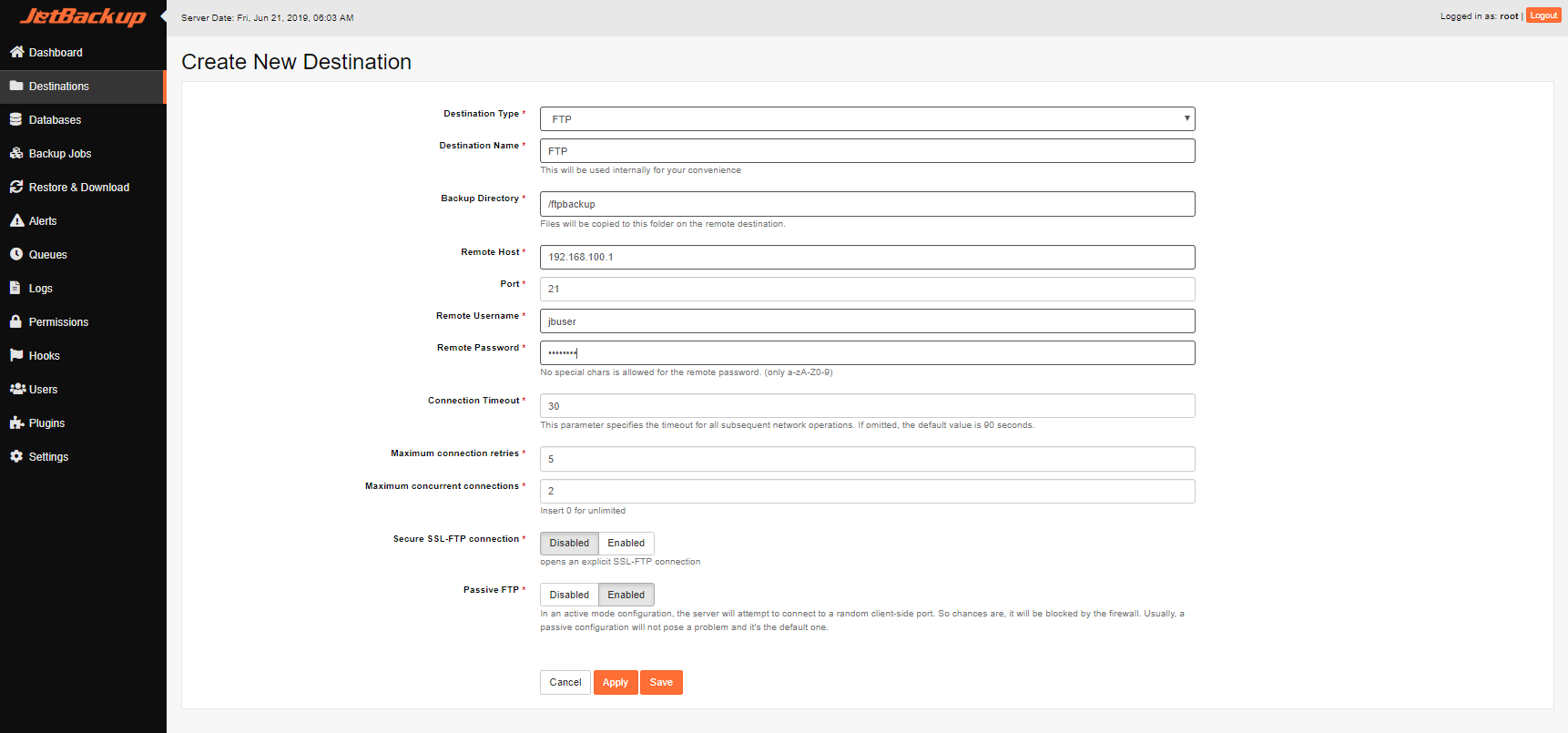Set Passive FTP to Enabled

click(x=626, y=595)
